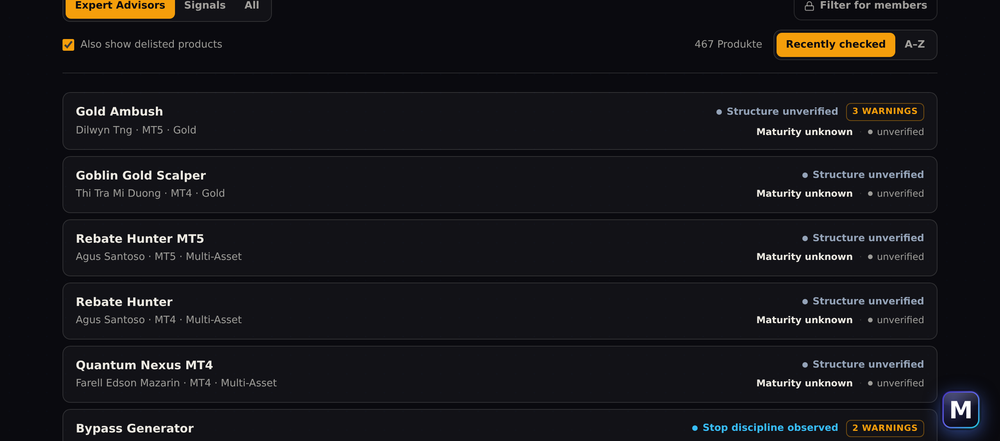Image resolution: width=1000 pixels, height=441 pixels.
Task: Open the Goblin Gold Scalper product
Action: pyautogui.click(x=499, y=184)
